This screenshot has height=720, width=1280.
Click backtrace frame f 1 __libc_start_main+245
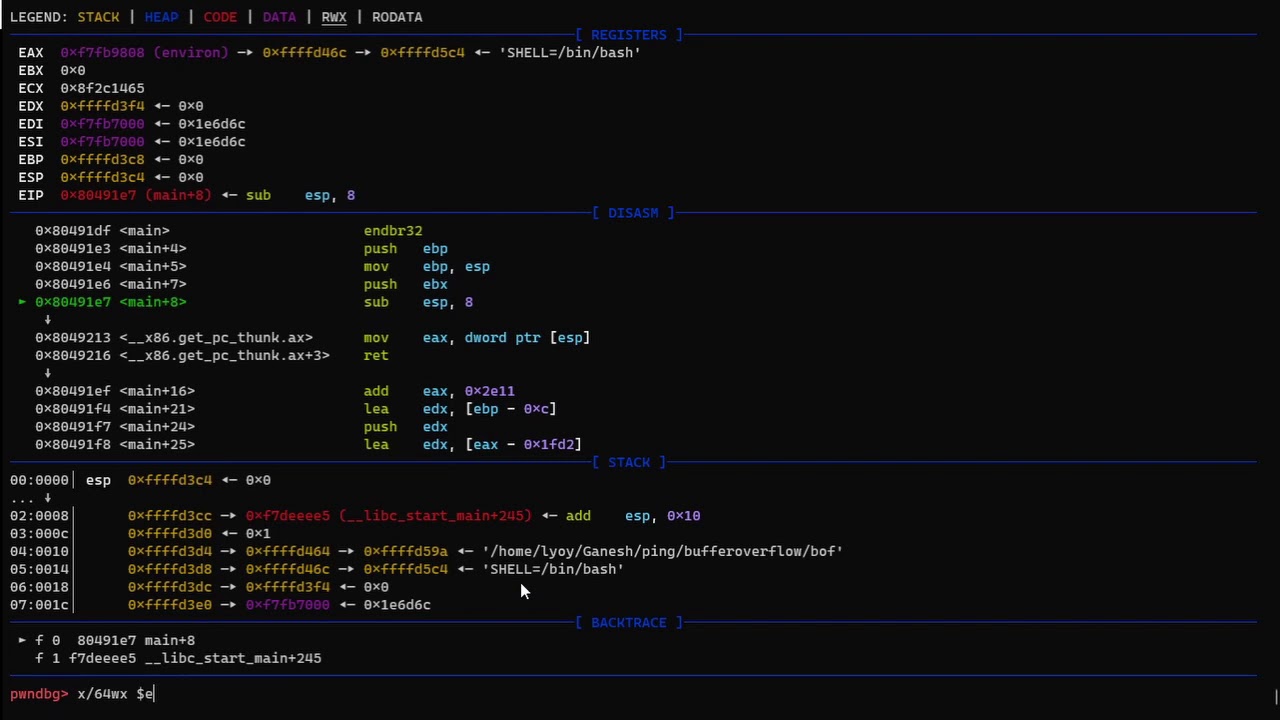coord(178,658)
